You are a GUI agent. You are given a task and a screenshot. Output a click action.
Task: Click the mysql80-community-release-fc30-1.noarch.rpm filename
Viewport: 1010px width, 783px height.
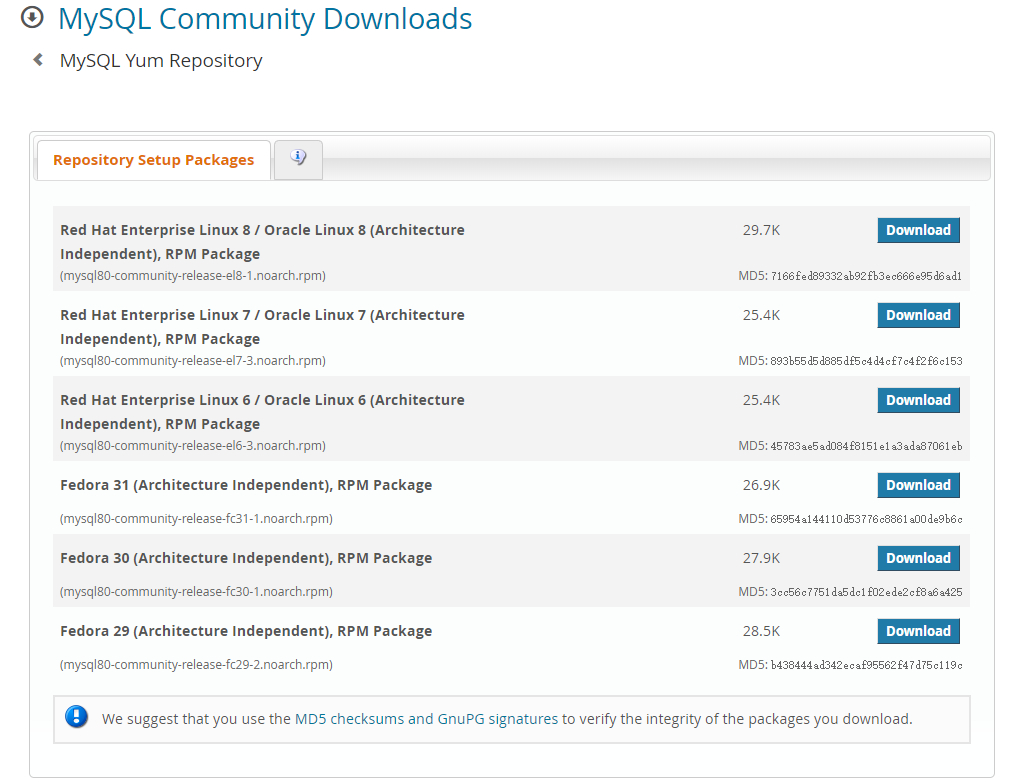point(196,591)
